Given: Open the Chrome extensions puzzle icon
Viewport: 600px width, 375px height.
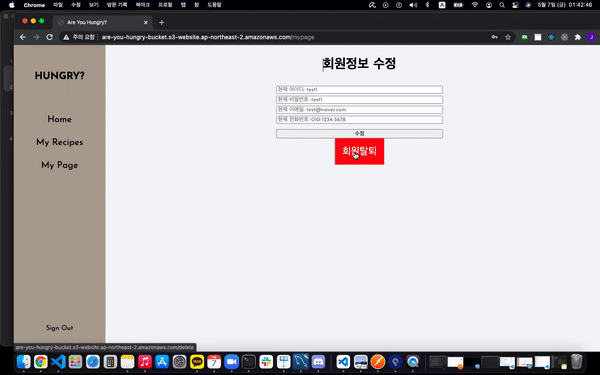Looking at the screenshot, I should (577, 37).
